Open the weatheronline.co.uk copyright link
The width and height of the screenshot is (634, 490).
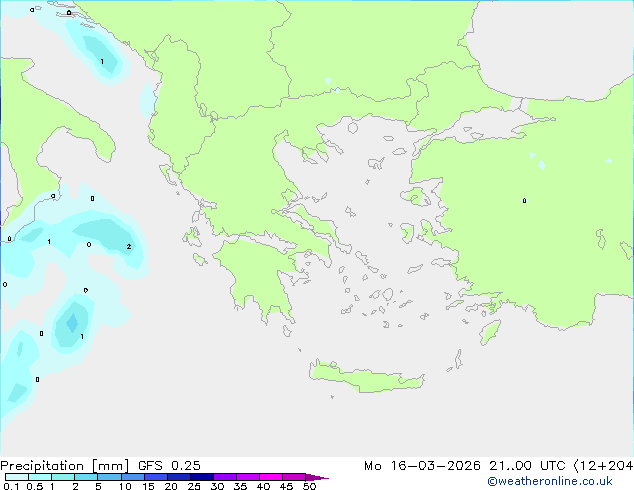pos(550,481)
